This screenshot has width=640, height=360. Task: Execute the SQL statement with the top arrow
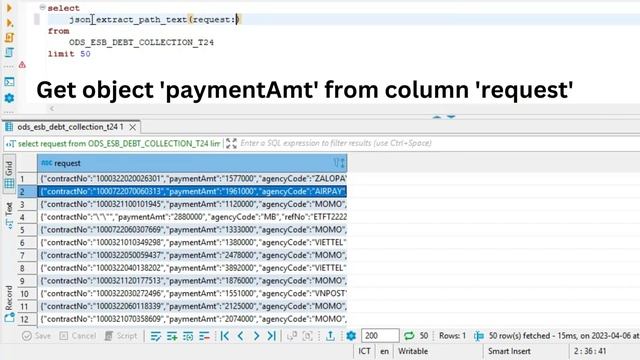pos(9,8)
